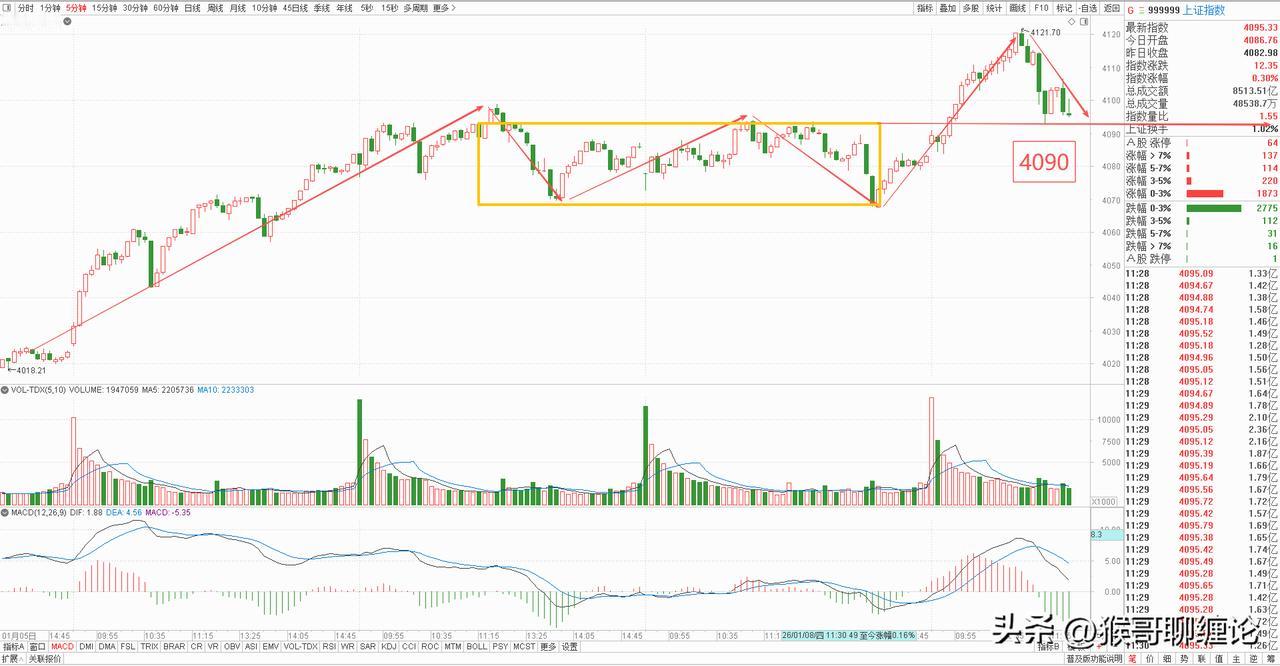
Task: Click the -自选 remove watchlist button
Action: tap(1088, 8)
